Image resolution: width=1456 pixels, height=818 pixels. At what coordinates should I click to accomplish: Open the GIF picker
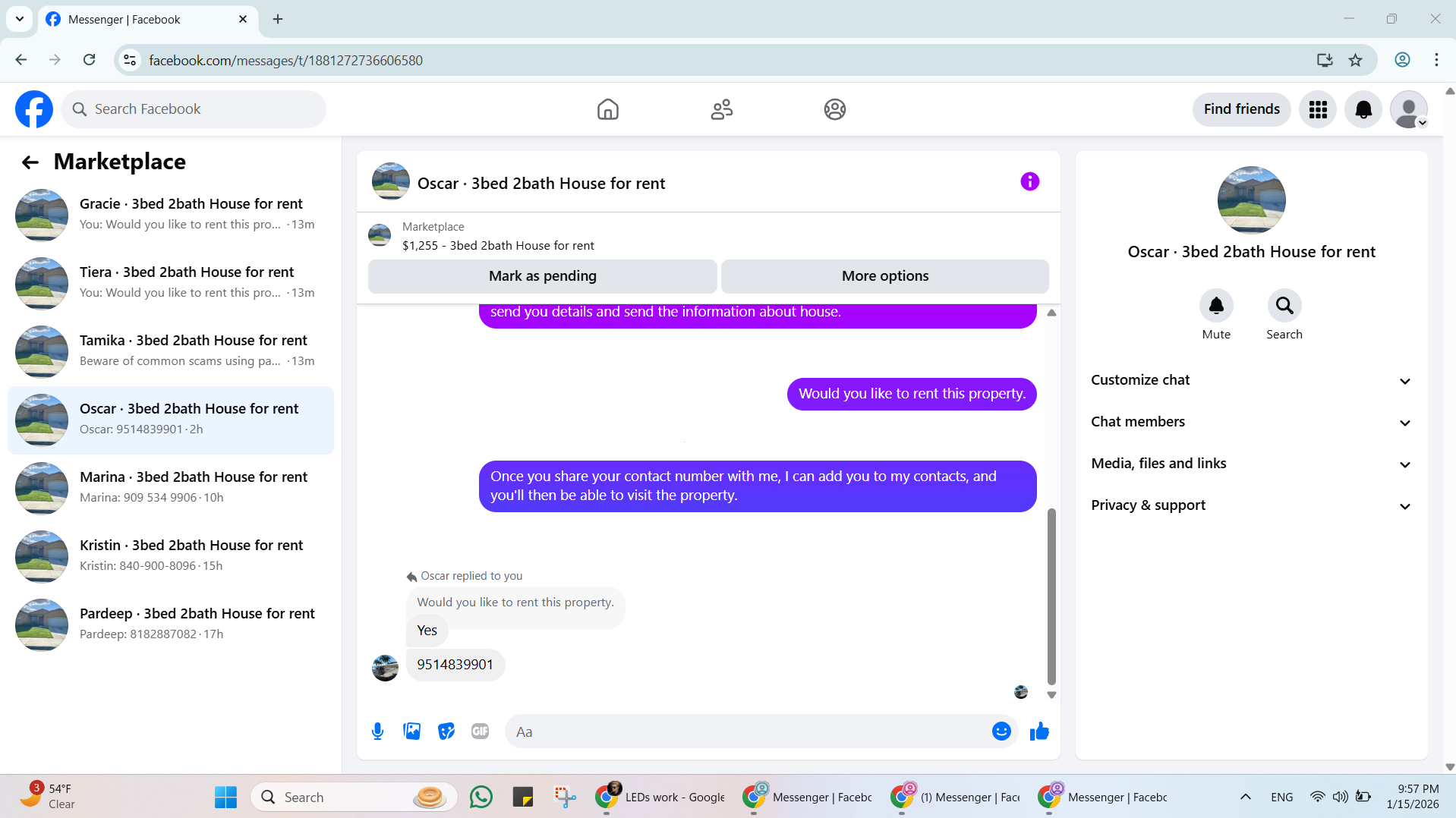point(480,731)
